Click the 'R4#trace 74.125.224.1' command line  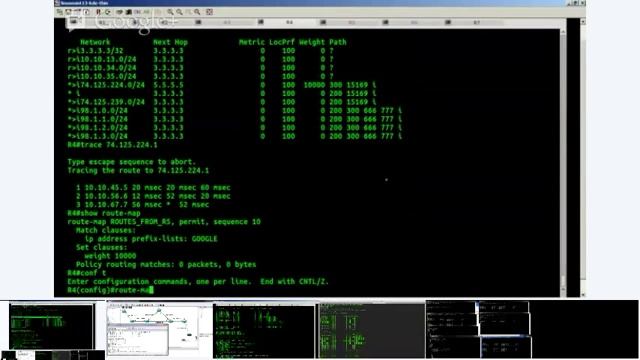click(112, 145)
